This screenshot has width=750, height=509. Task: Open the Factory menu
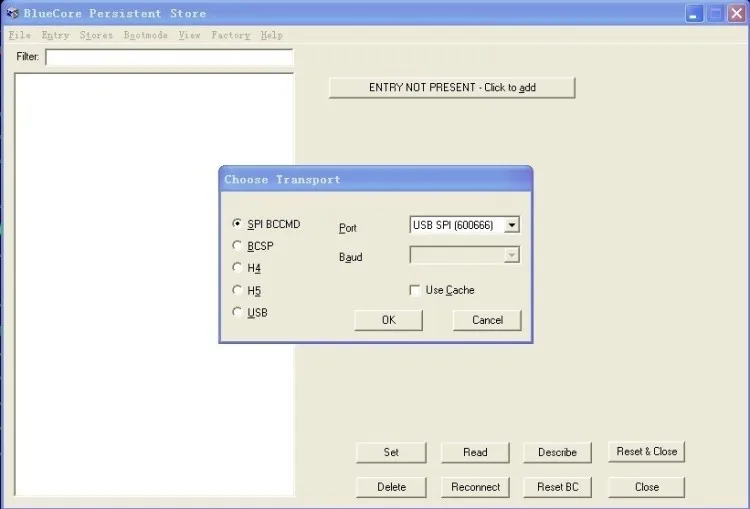[231, 35]
